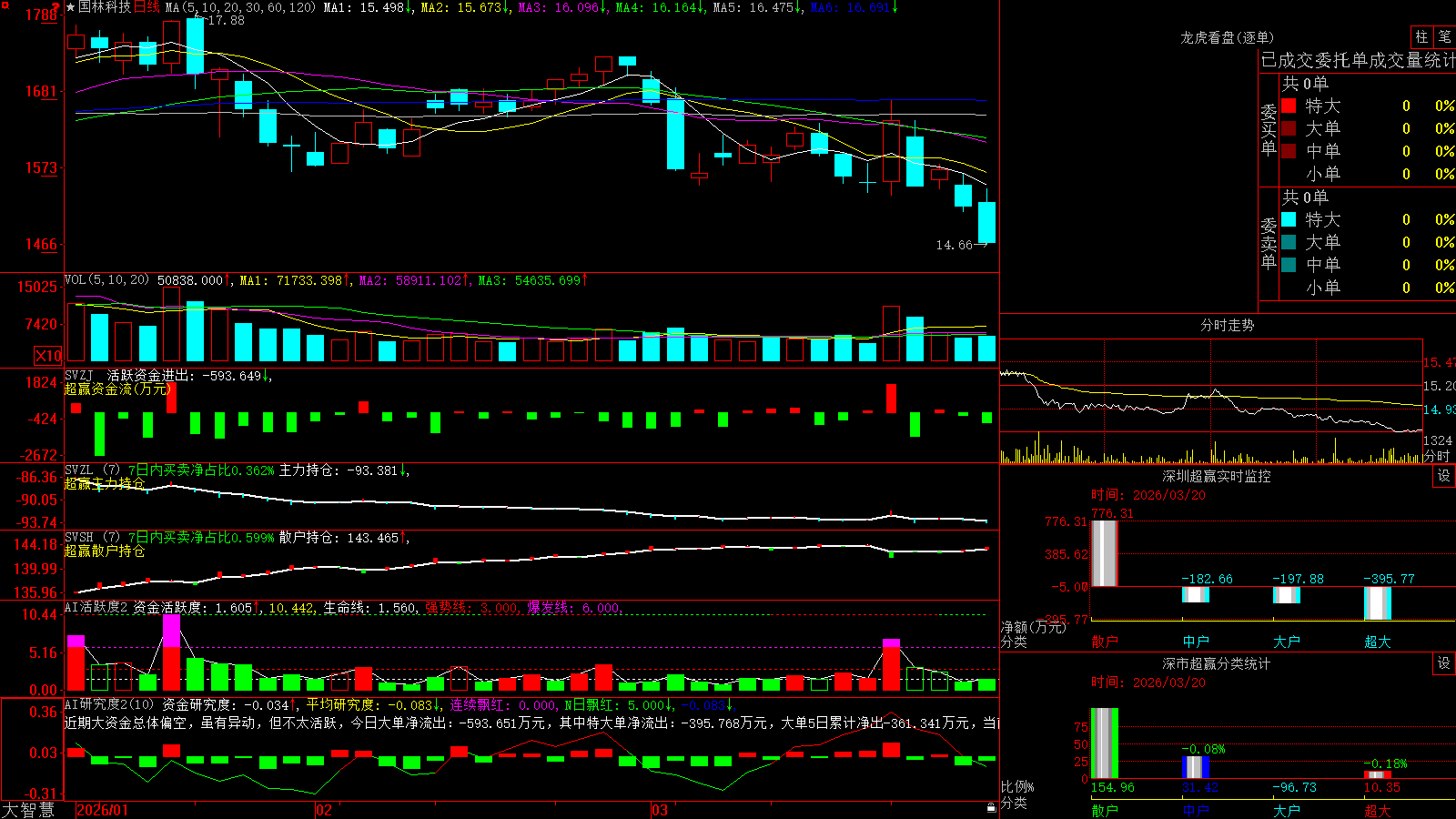Viewport: 1456px width, 819px height.
Task: Click the 龙虎看盘(逐单) panel title
Action: tap(1227, 37)
